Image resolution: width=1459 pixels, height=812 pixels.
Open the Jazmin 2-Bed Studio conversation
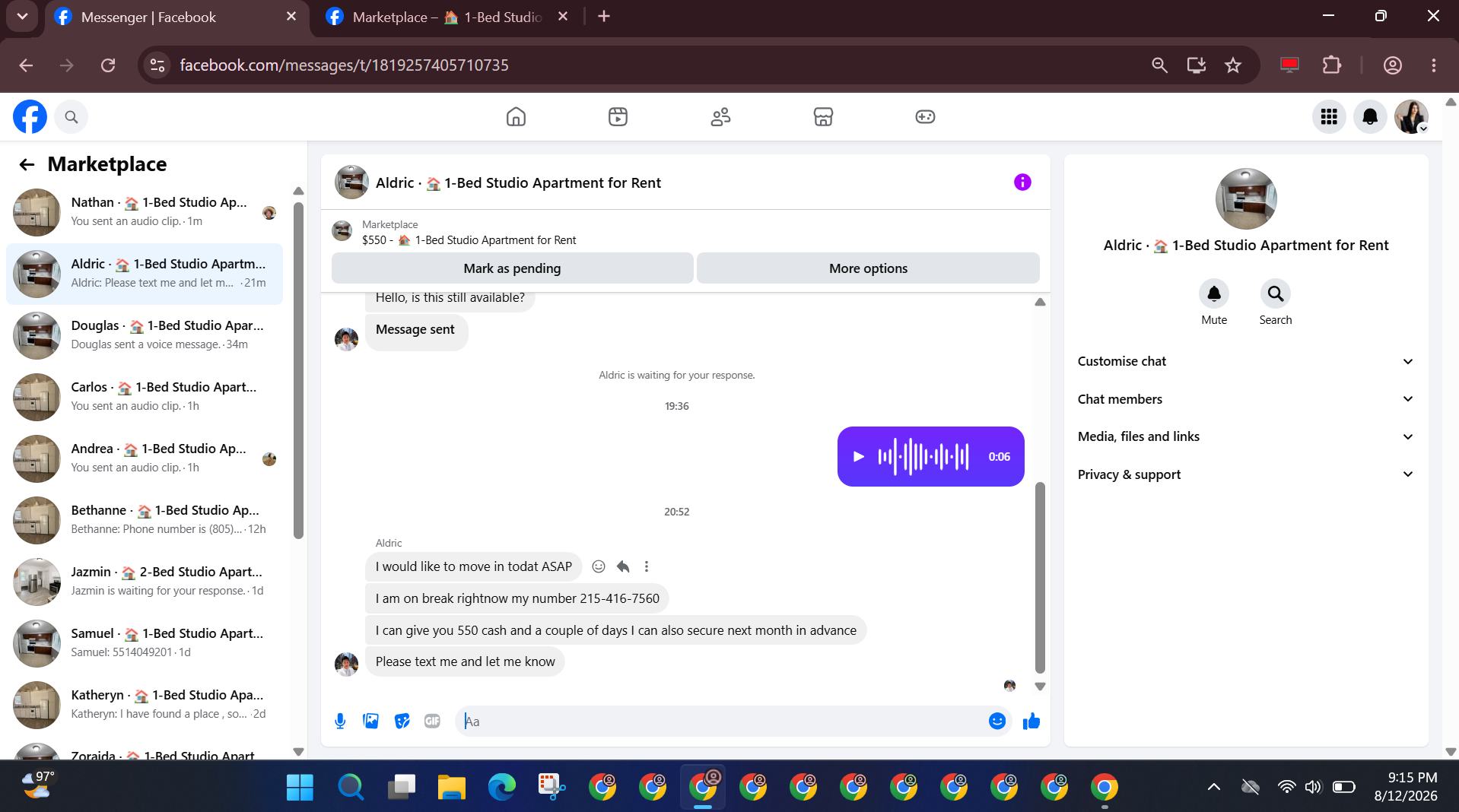145,582
